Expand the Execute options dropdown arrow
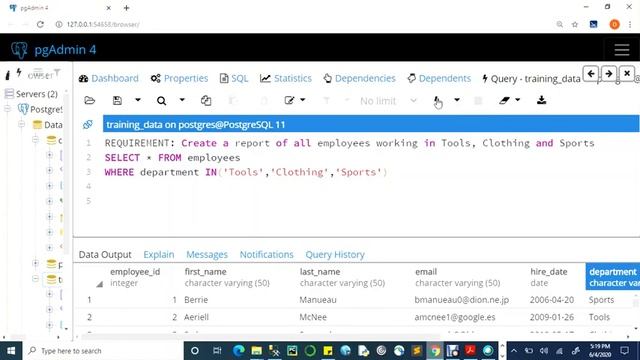Screen dimensions: 640x360 click(457, 100)
